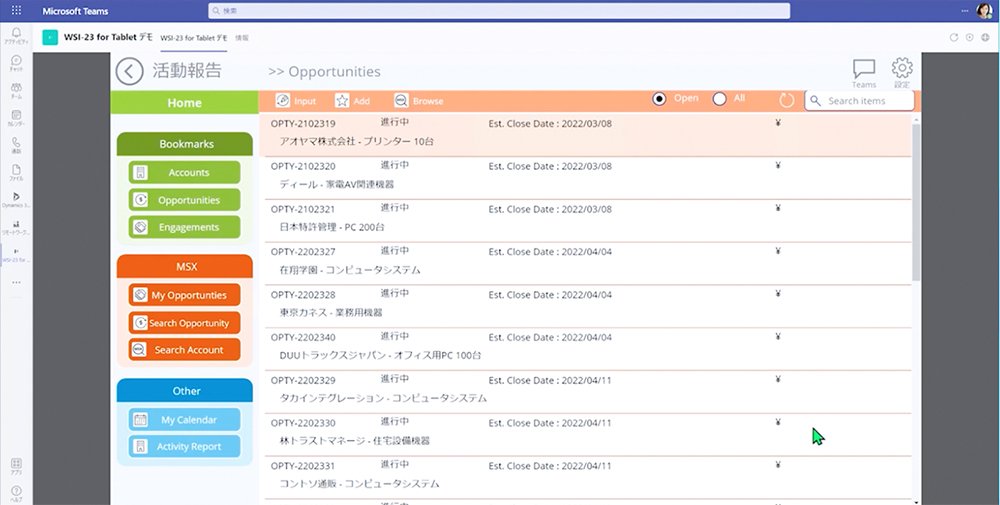Click the profile avatar in title bar
1000x505 pixels.
click(984, 11)
